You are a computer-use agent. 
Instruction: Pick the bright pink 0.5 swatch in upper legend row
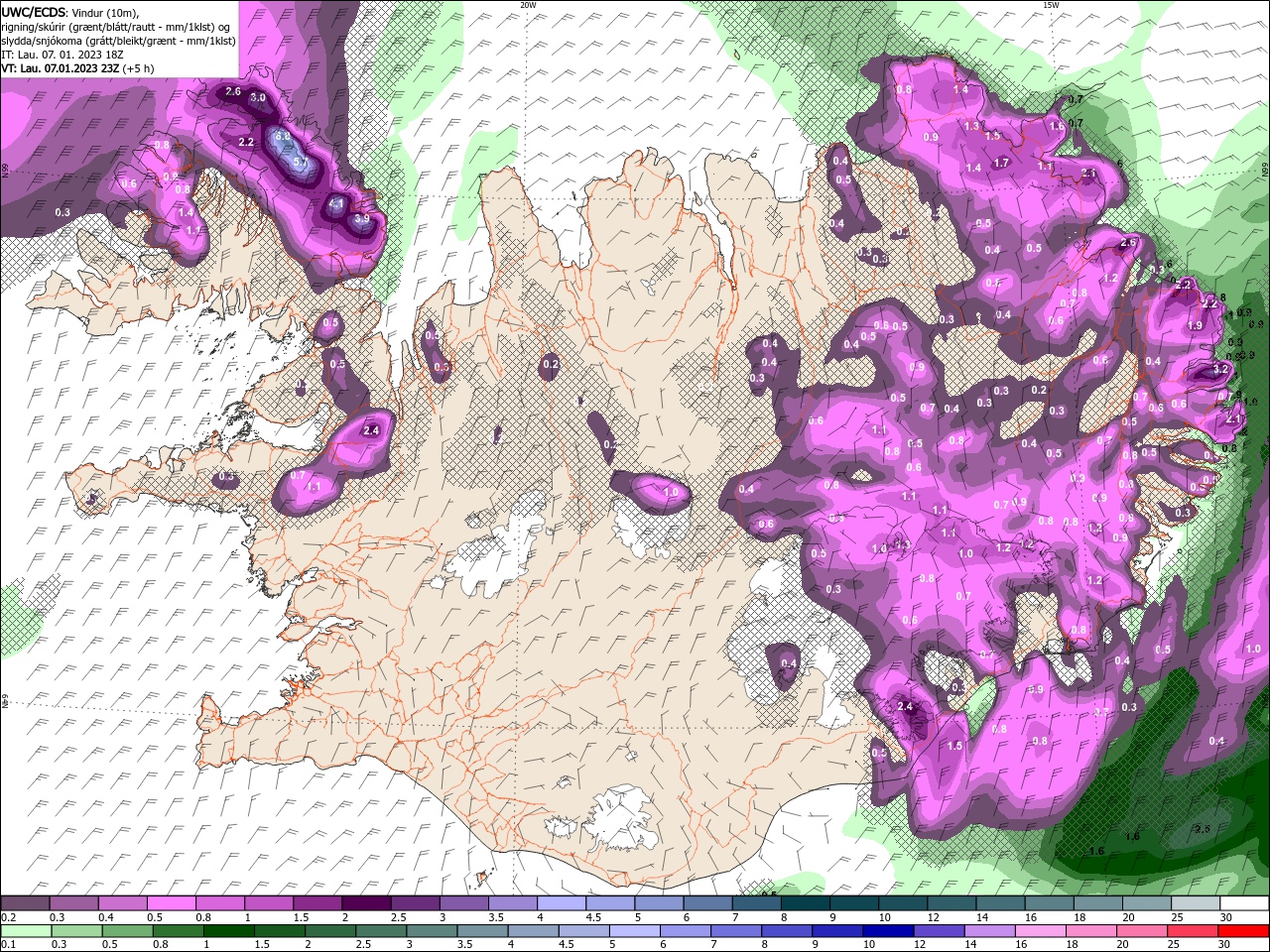[x=171, y=903]
